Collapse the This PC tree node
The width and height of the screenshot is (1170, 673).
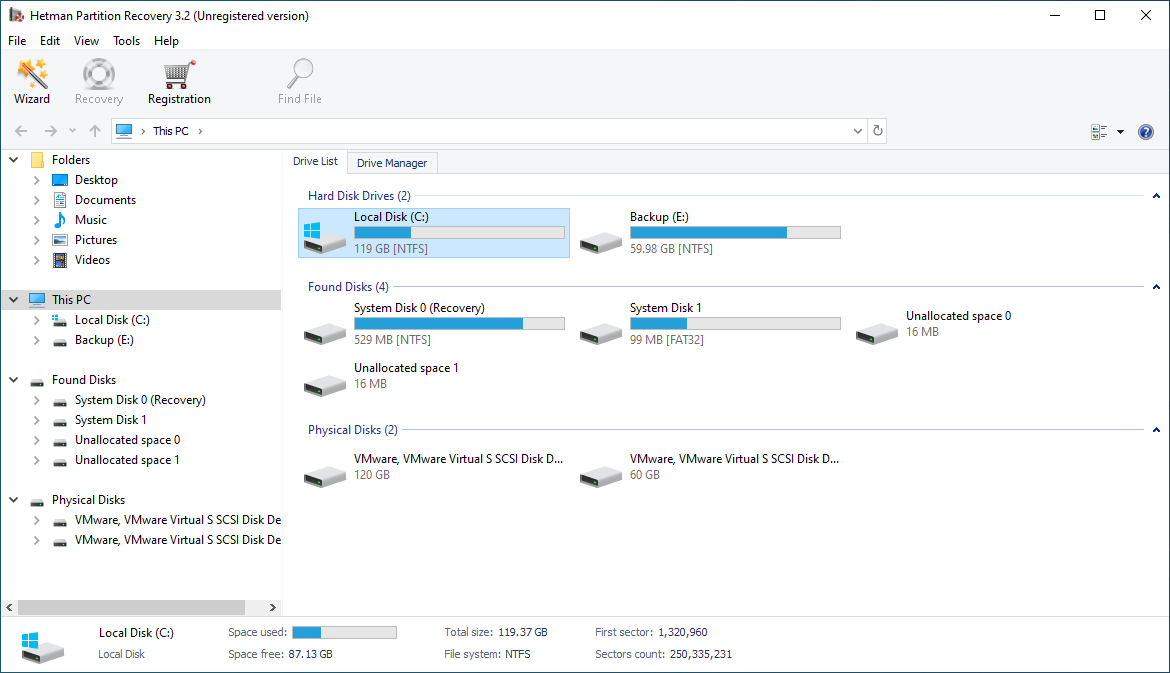(13, 300)
